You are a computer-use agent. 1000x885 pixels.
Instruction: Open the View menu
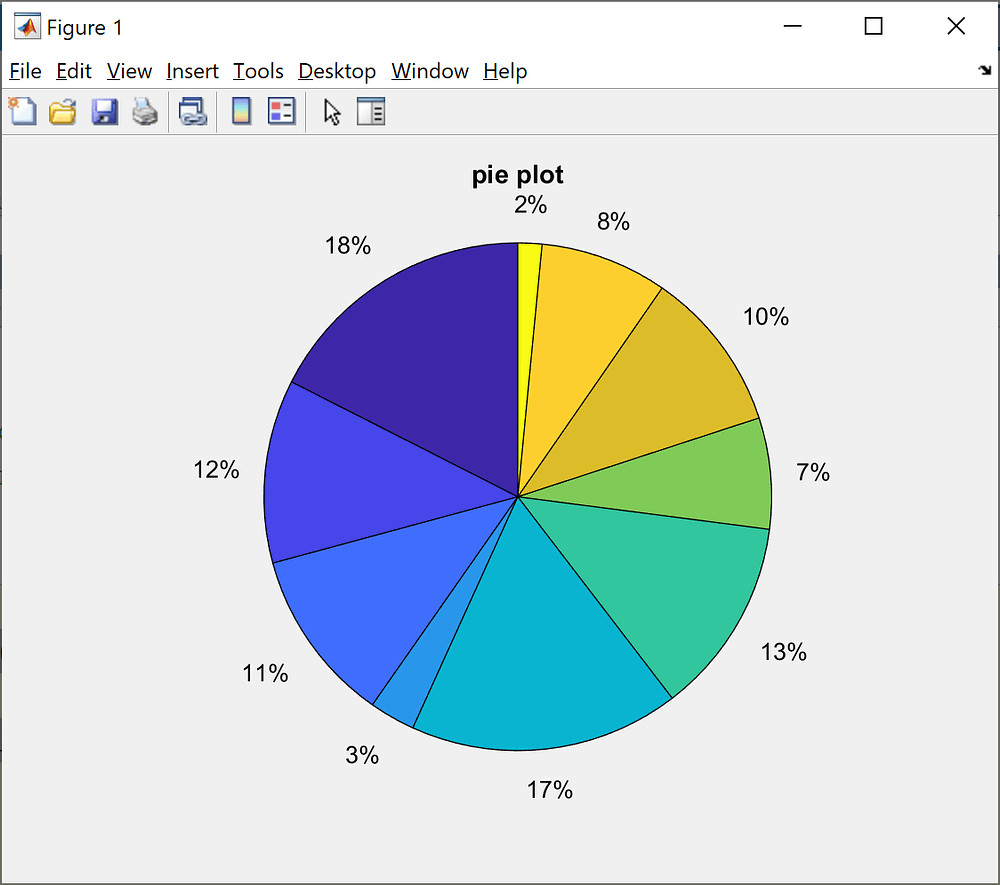click(129, 71)
